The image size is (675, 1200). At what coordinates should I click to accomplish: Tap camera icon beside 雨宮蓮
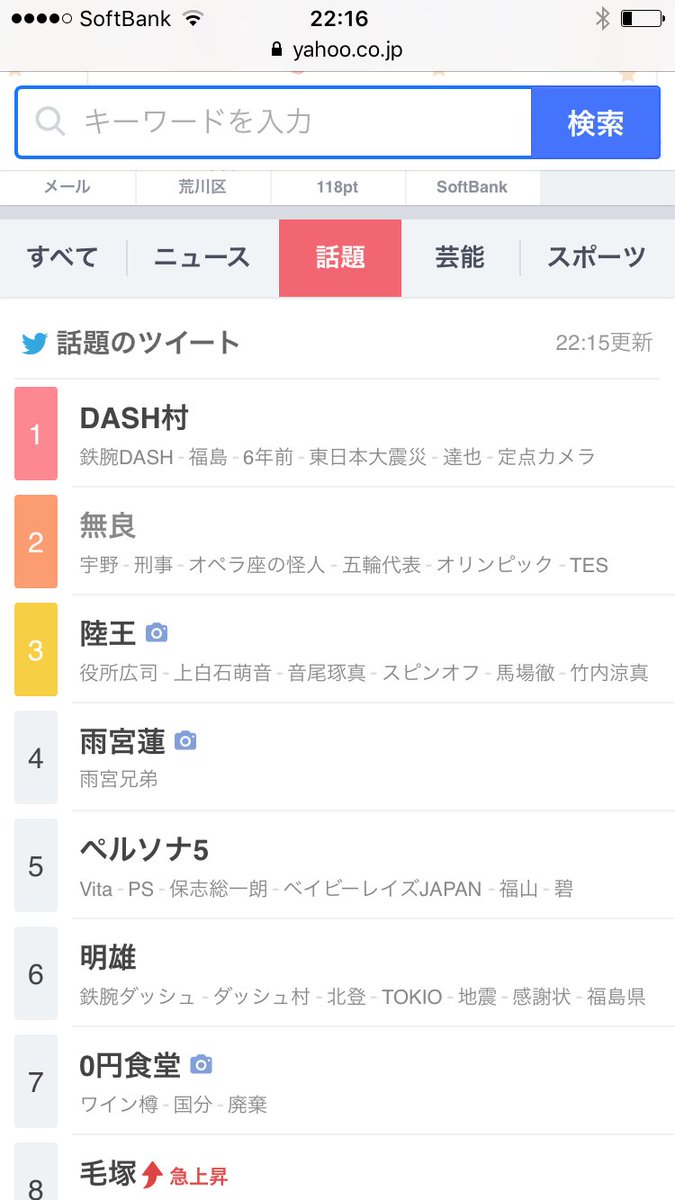185,740
